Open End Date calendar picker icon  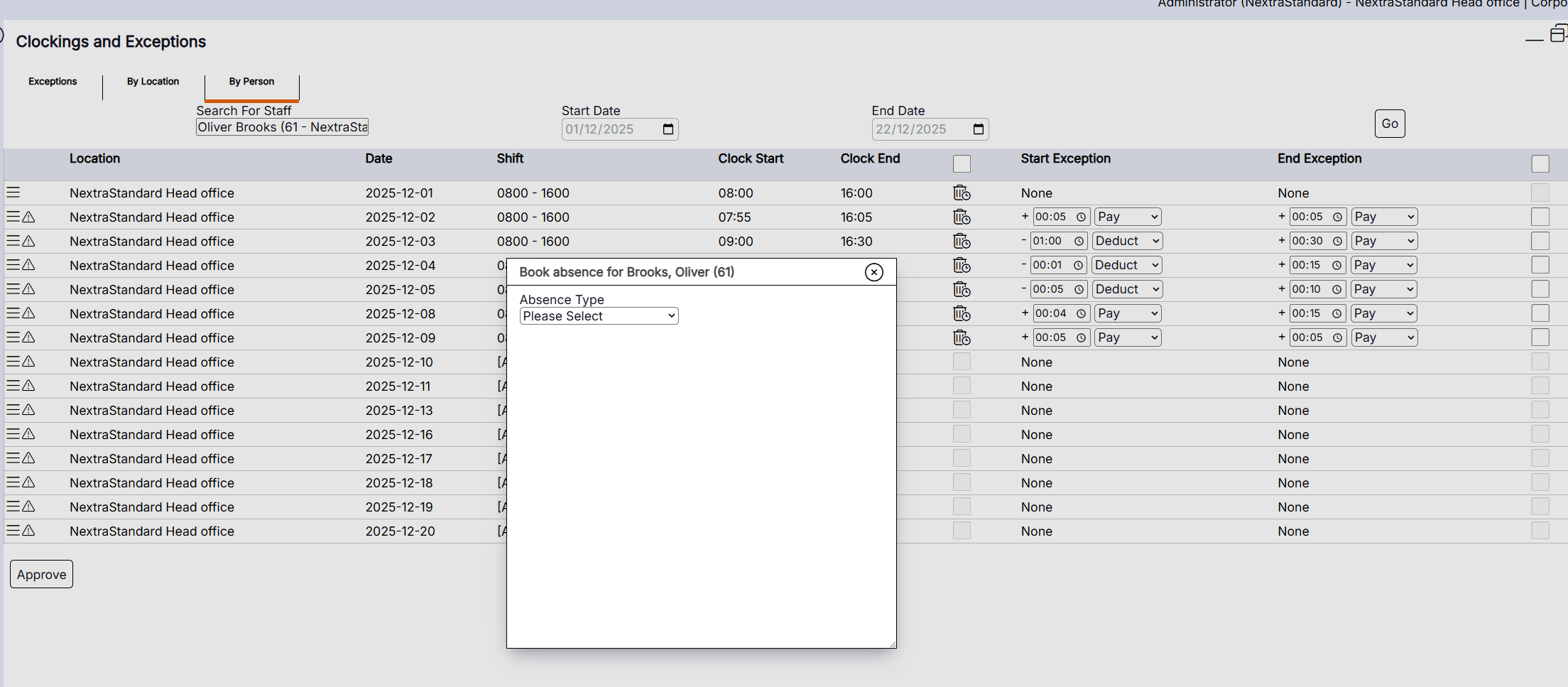(x=978, y=129)
